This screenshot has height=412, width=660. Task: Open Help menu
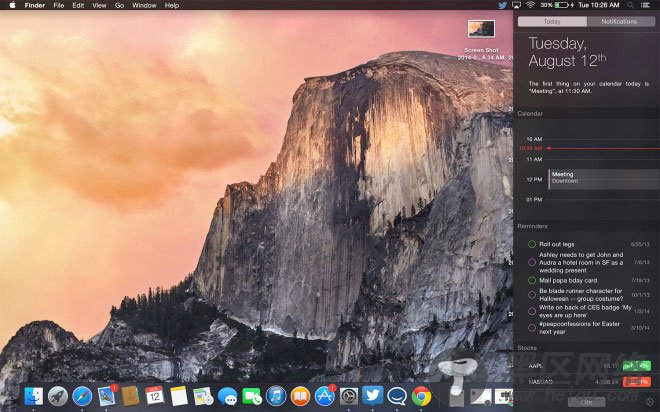(x=172, y=5)
